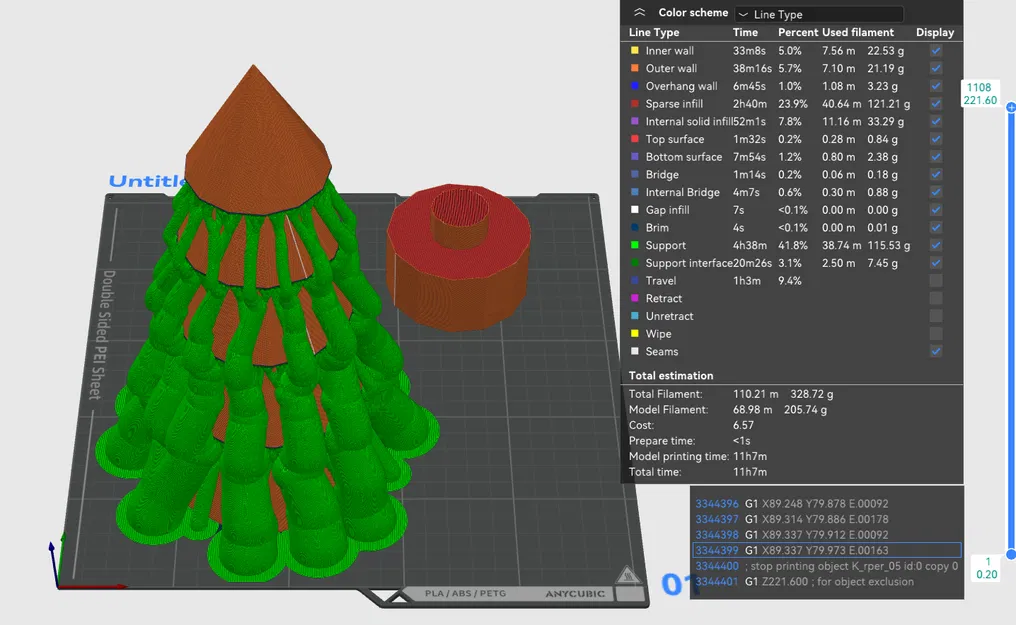
Task: Toggle Support display checkbox
Action: pos(936,245)
